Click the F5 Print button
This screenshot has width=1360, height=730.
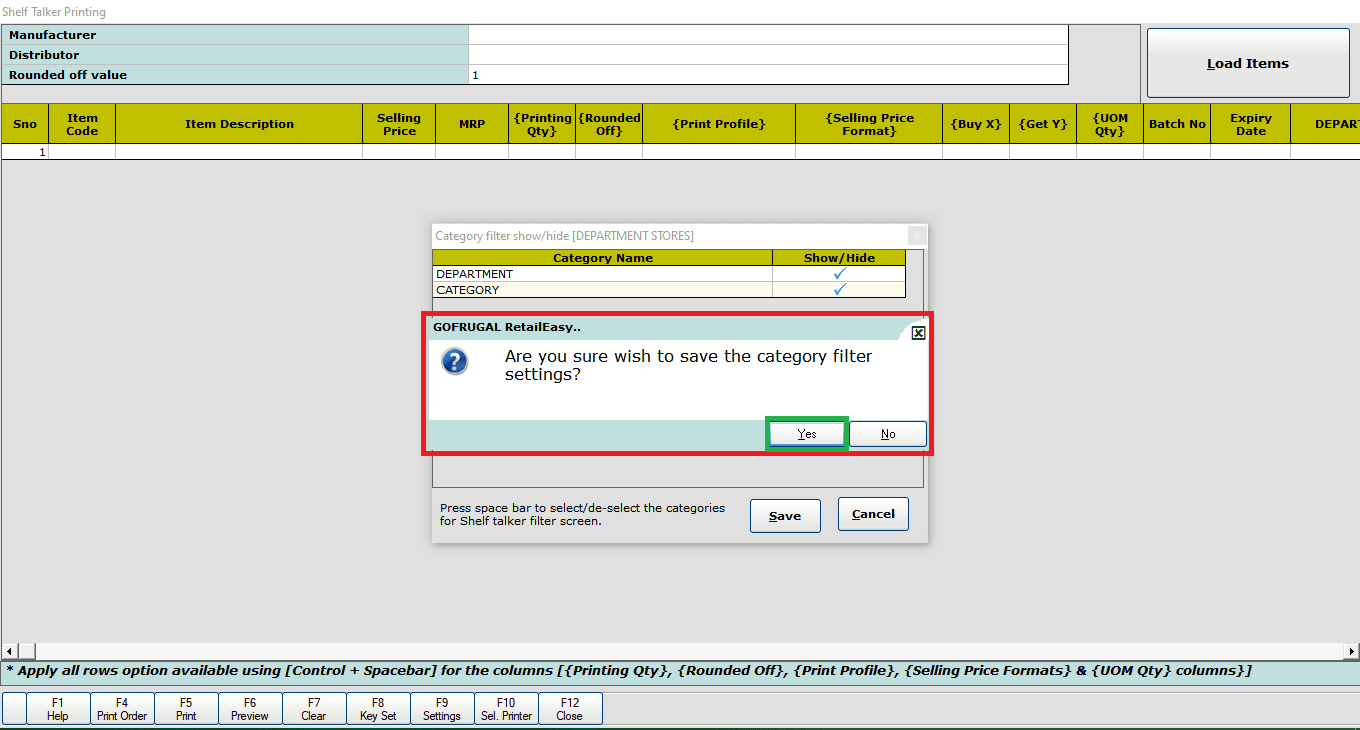[x=186, y=709]
